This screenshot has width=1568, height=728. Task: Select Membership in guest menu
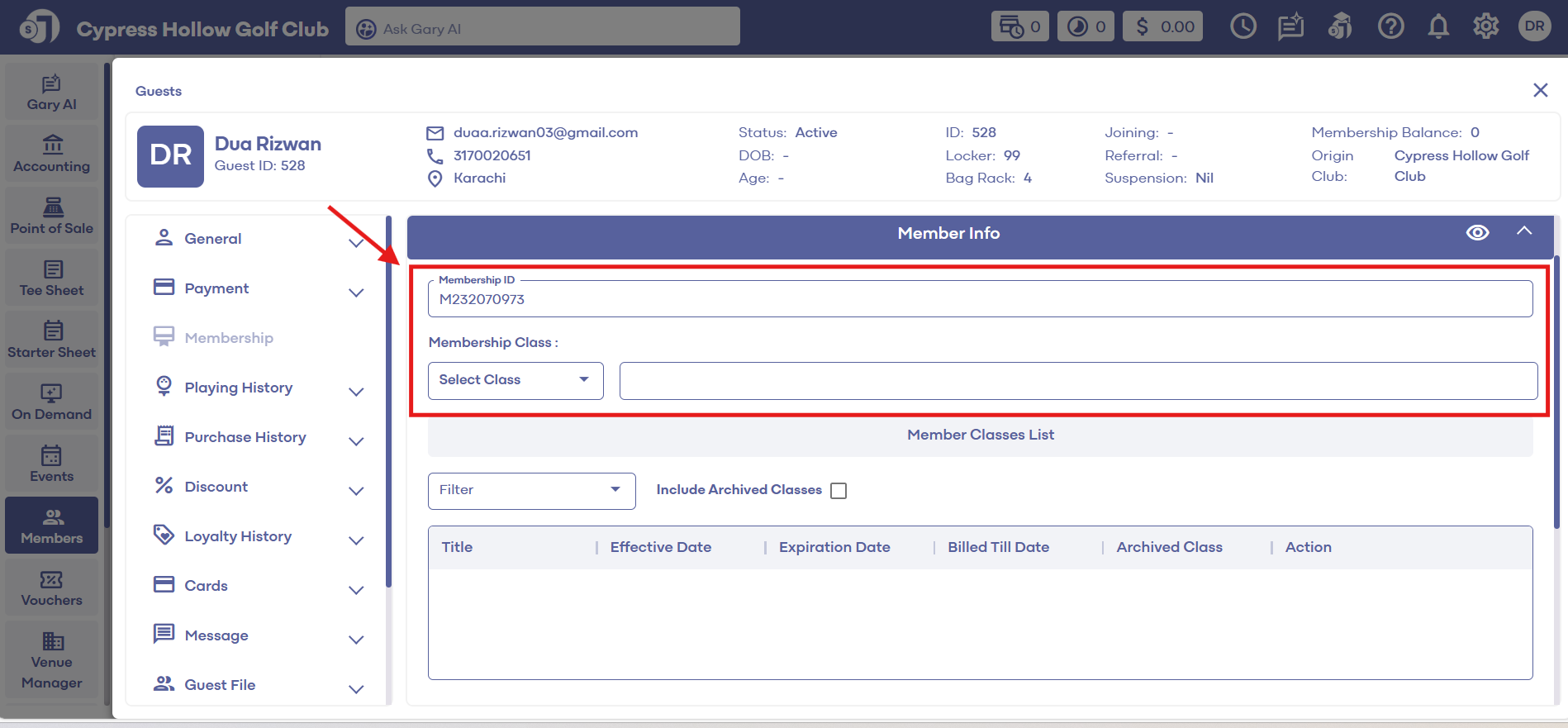229,338
